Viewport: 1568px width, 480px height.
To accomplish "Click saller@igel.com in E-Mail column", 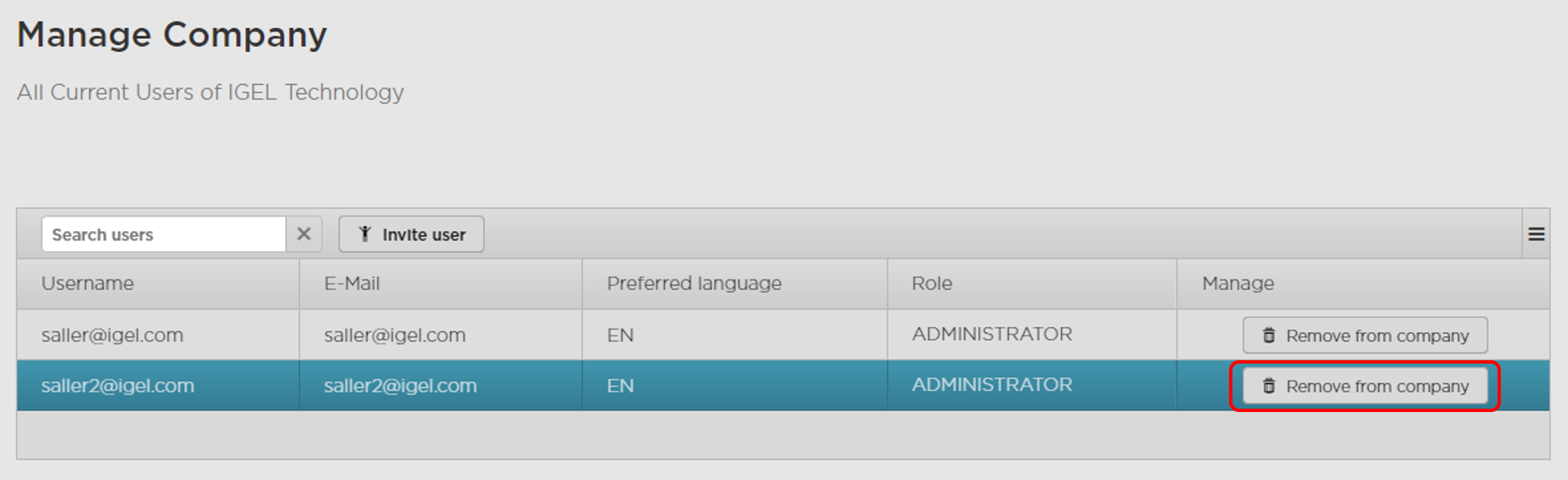I will pos(394,336).
